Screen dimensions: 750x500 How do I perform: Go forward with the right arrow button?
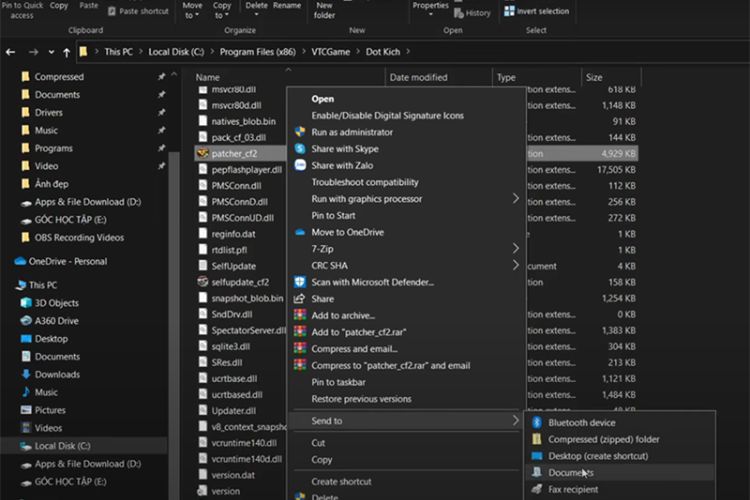click(x=33, y=52)
